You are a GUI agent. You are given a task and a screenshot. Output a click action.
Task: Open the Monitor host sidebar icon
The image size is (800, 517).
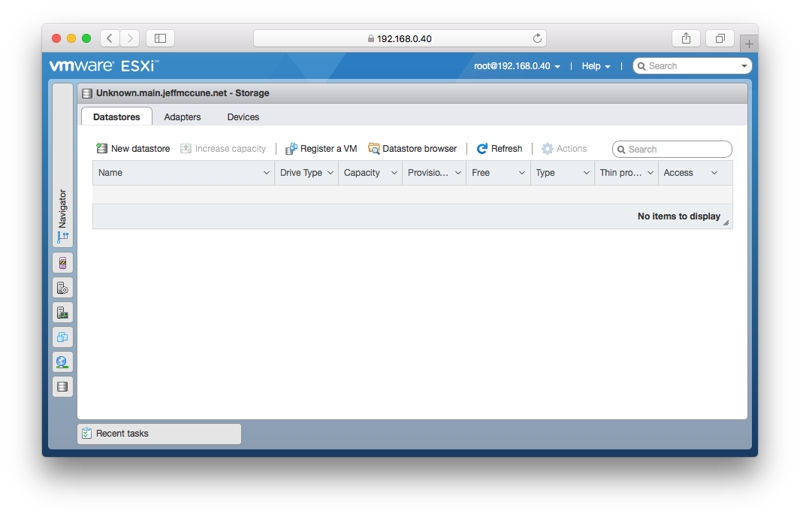click(63, 312)
